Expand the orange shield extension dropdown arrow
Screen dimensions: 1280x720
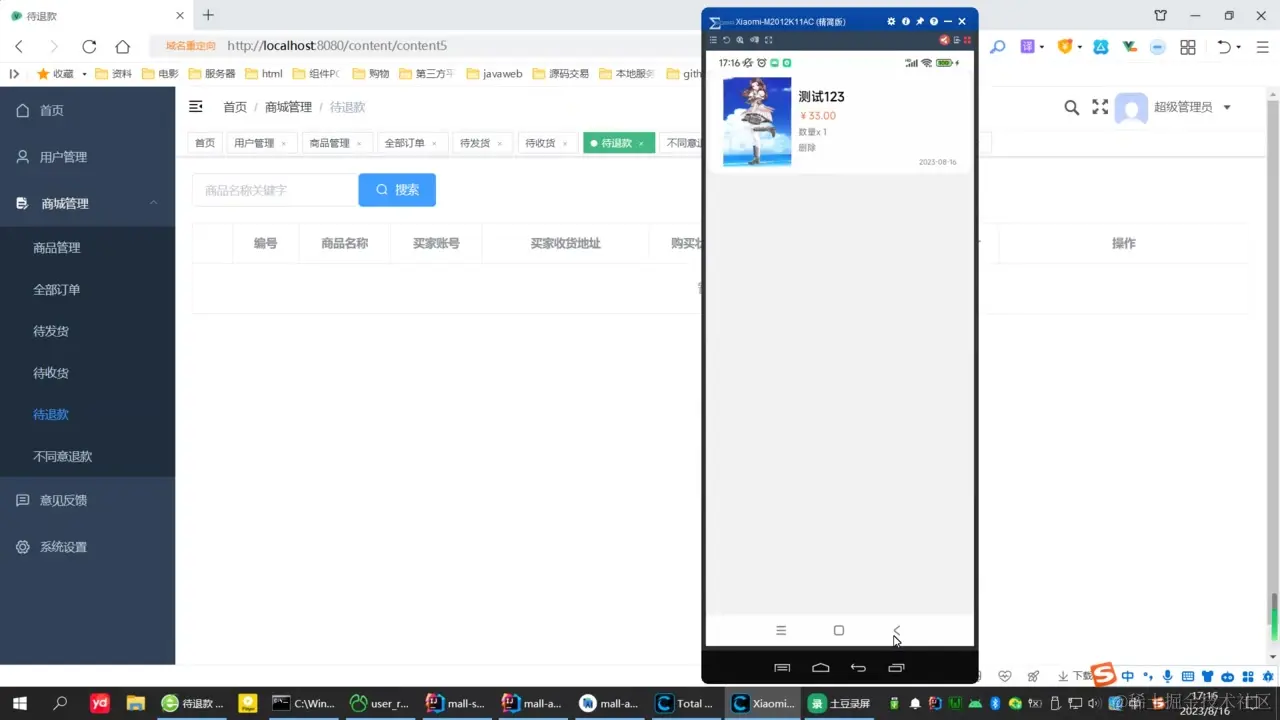(1080, 47)
